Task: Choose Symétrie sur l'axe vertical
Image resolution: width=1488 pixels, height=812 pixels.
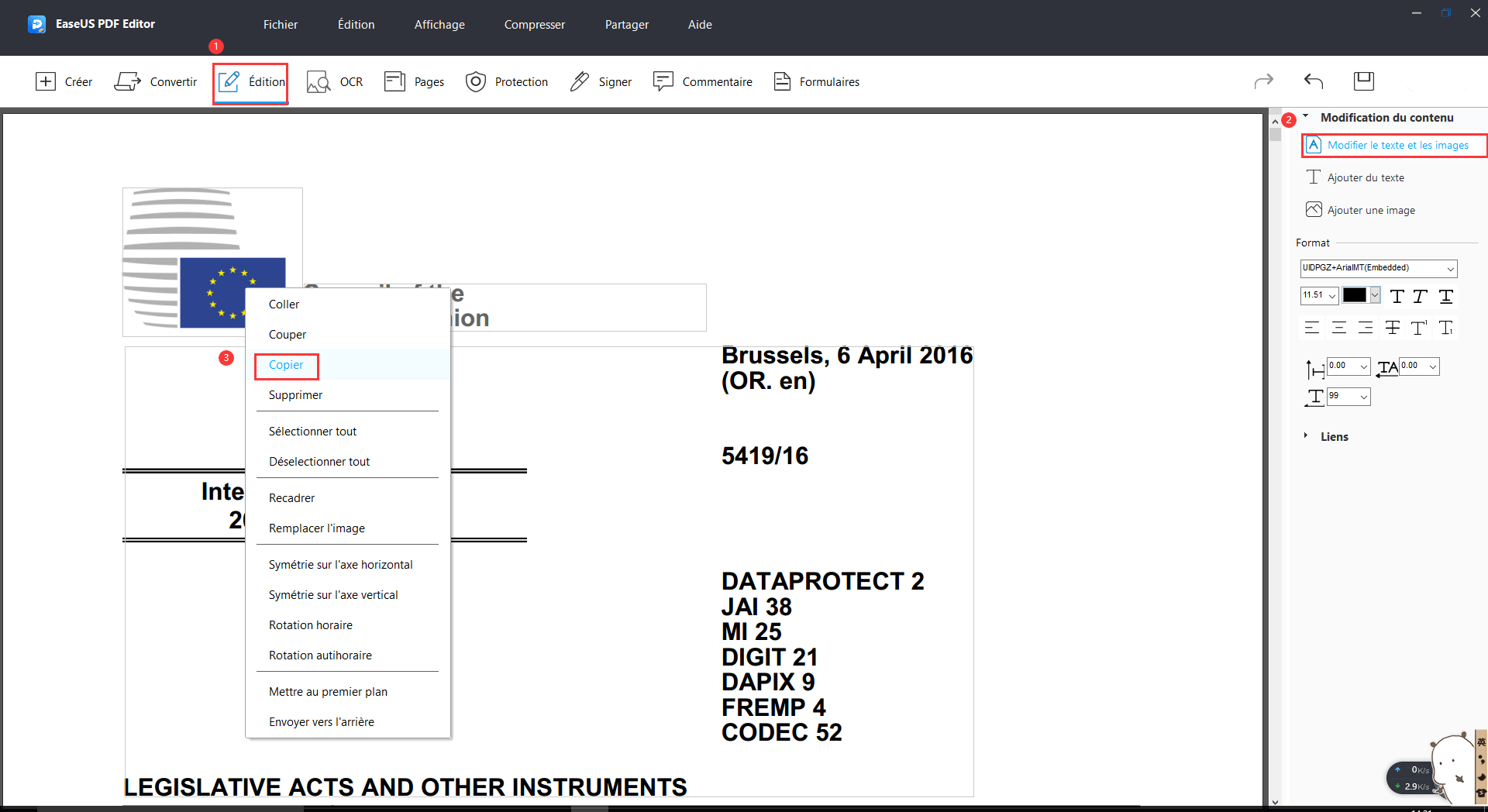Action: tap(348, 595)
